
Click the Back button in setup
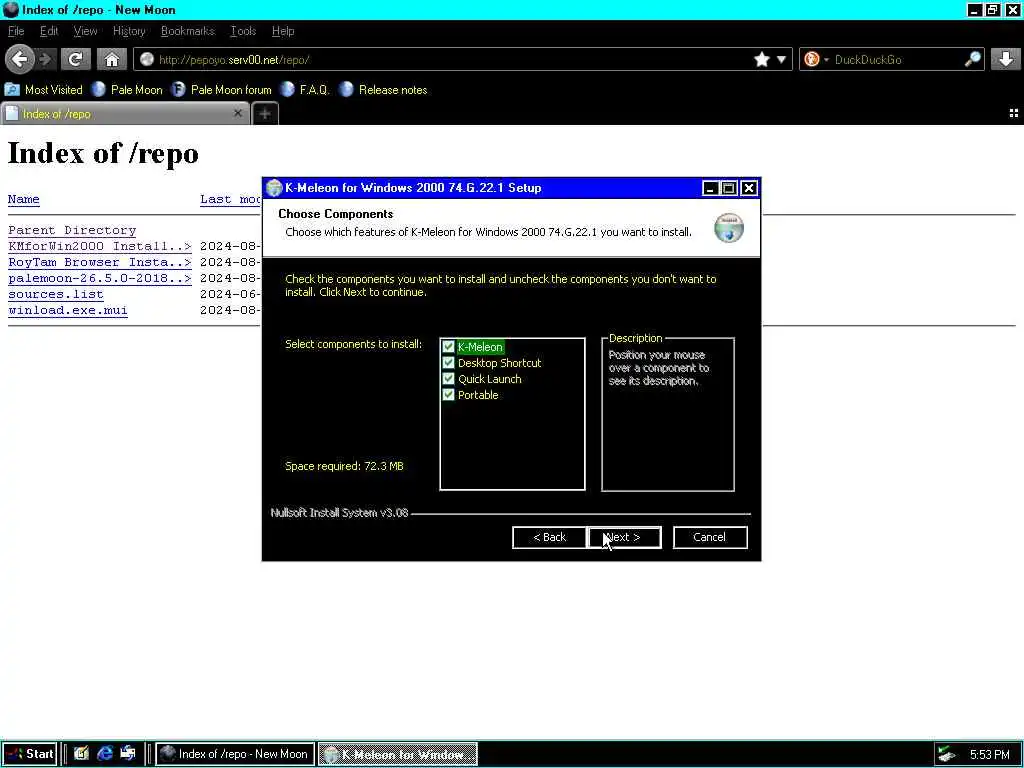coord(549,537)
